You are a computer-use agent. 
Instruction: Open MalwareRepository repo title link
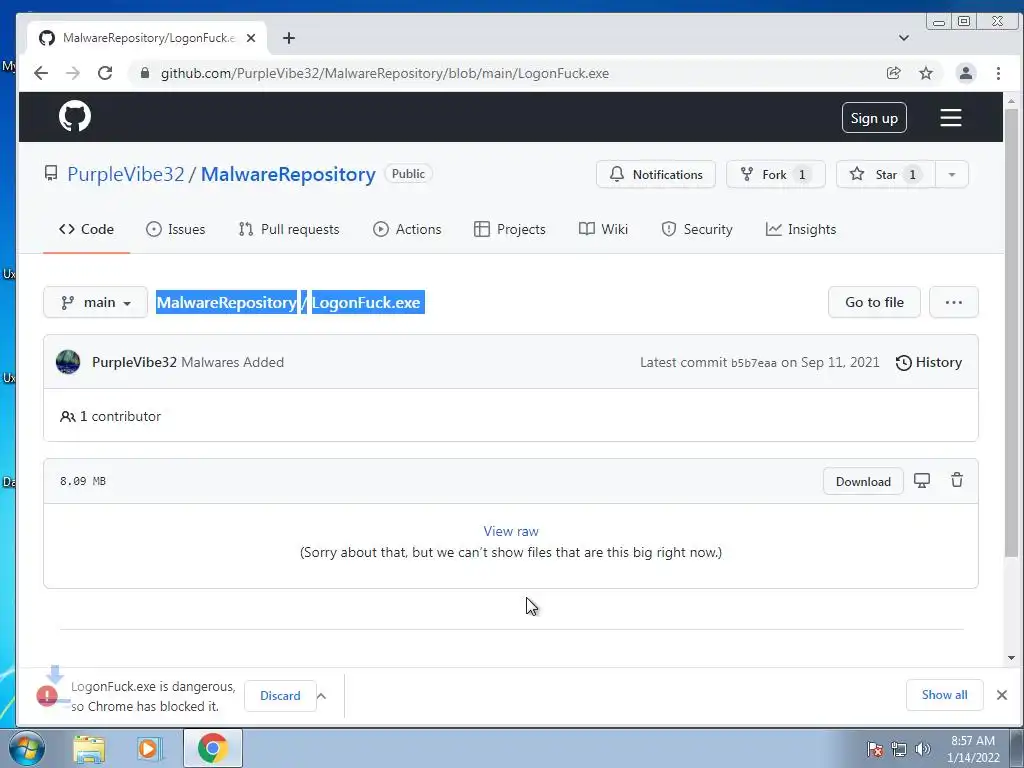(x=288, y=174)
